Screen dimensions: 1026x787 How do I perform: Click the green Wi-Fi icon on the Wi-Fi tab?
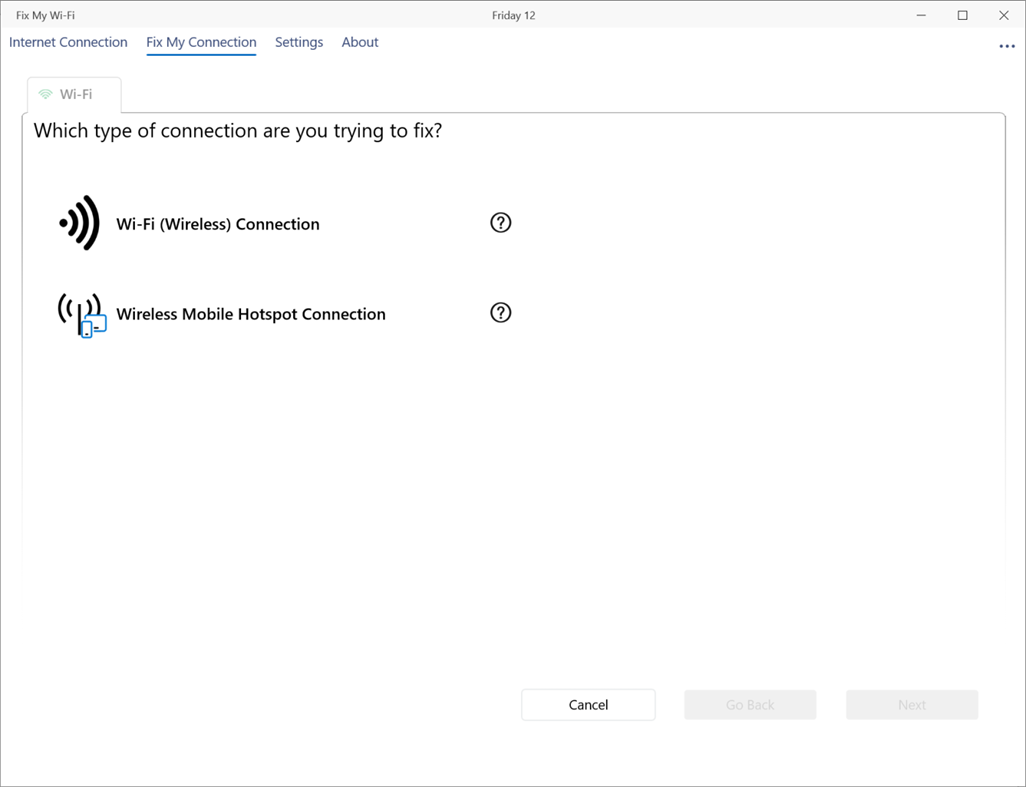pyautogui.click(x=45, y=95)
